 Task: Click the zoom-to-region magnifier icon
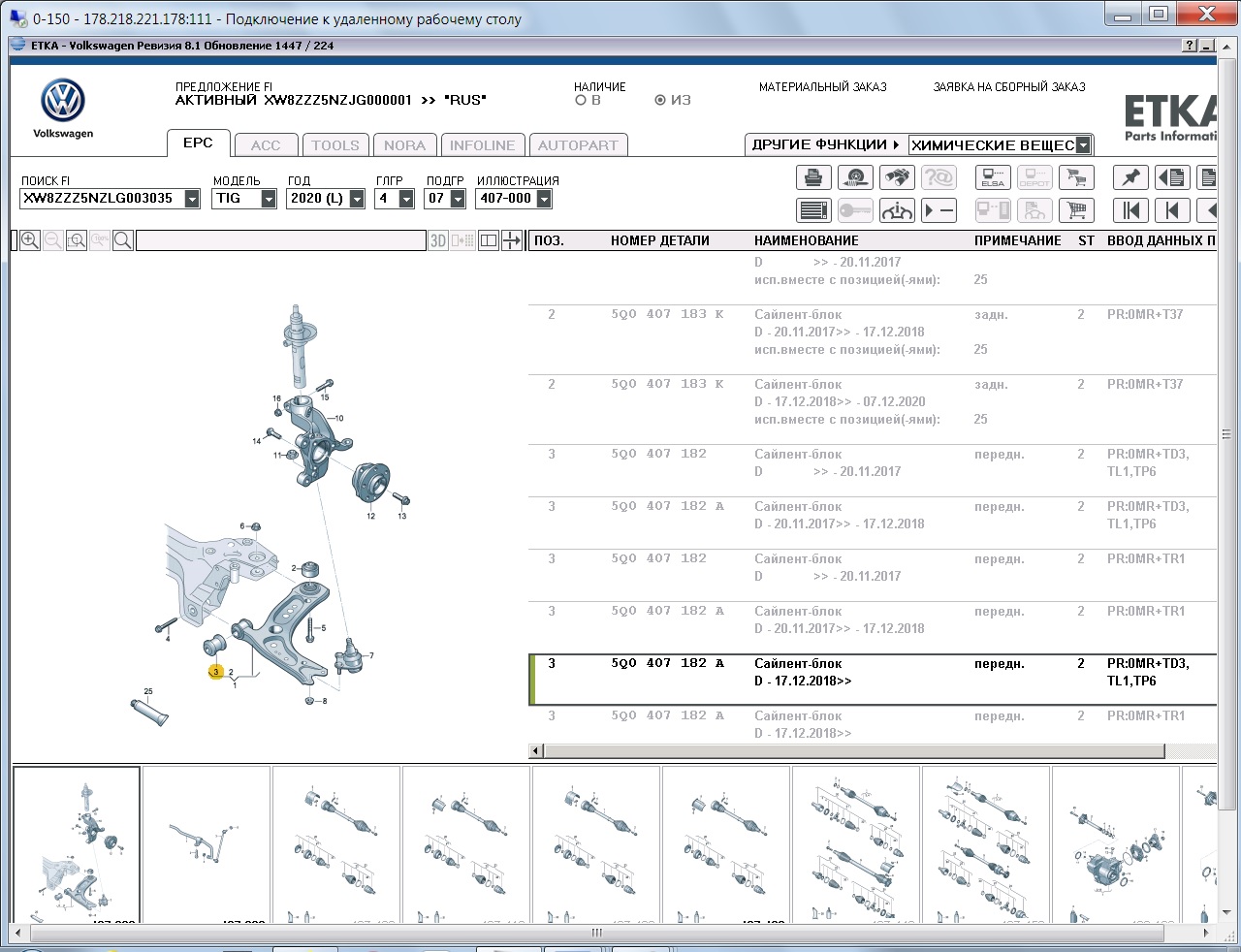coord(77,240)
